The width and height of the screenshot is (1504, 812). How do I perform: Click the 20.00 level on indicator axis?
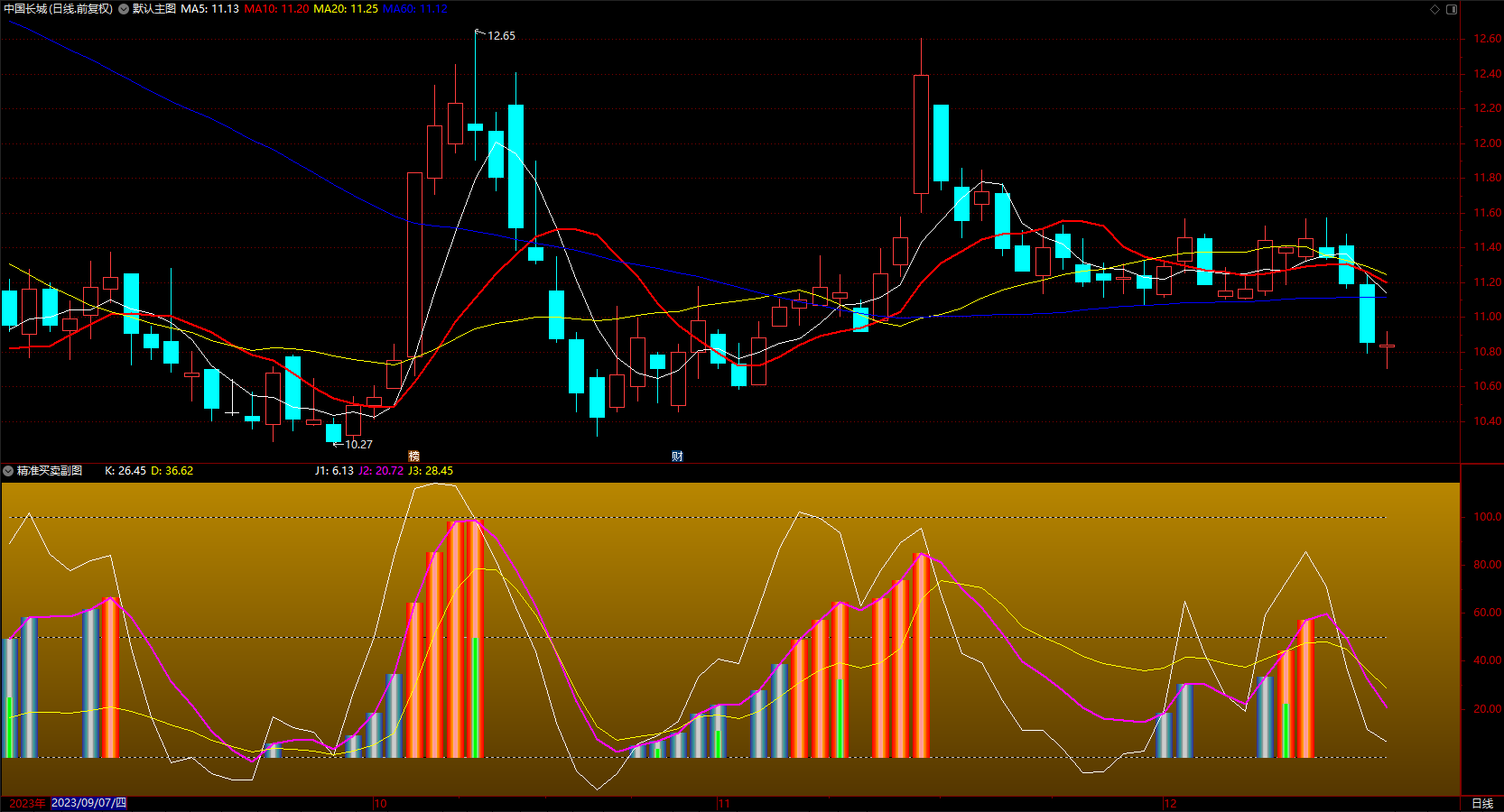1488,709
